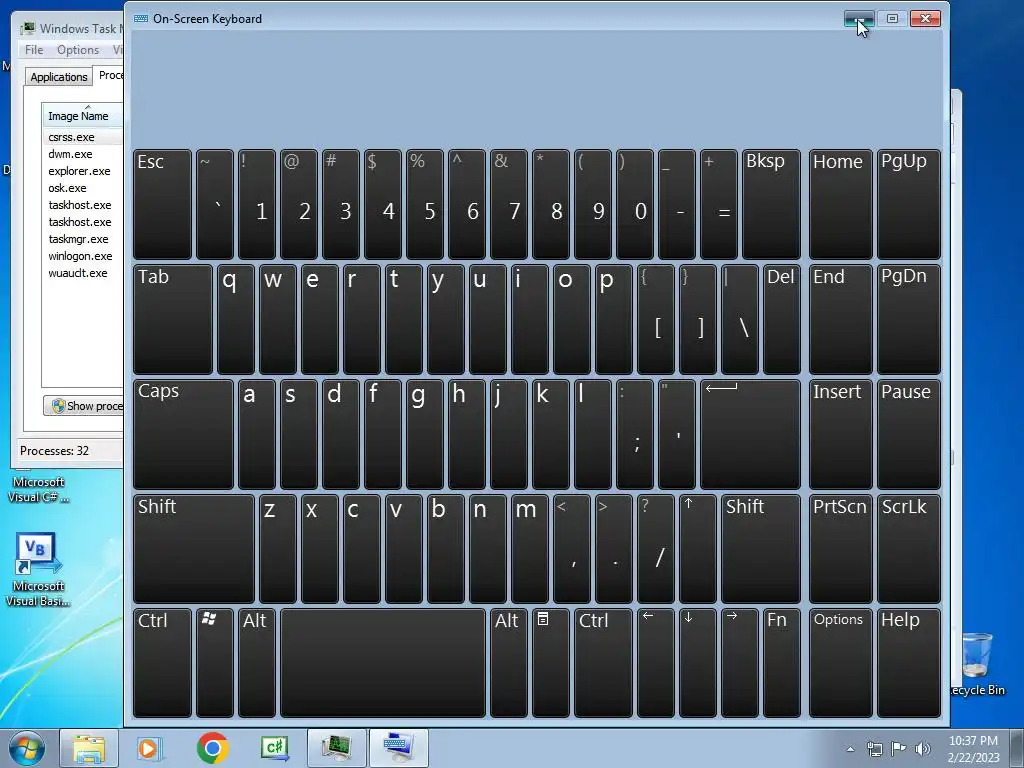Select Recycle Bin desktop icon
The height and width of the screenshot is (768, 1024).
[978, 663]
